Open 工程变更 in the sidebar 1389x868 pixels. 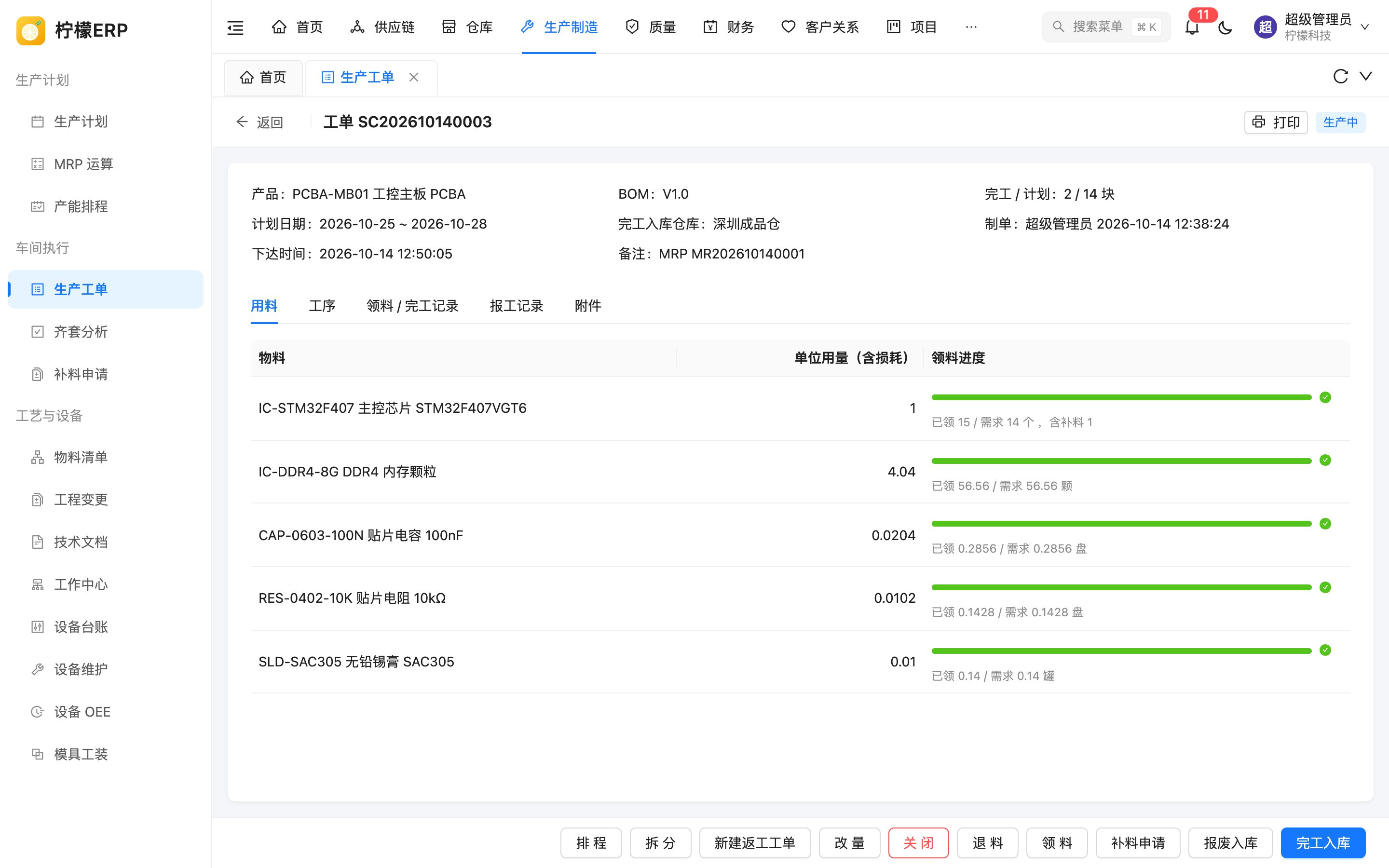[x=106, y=500]
